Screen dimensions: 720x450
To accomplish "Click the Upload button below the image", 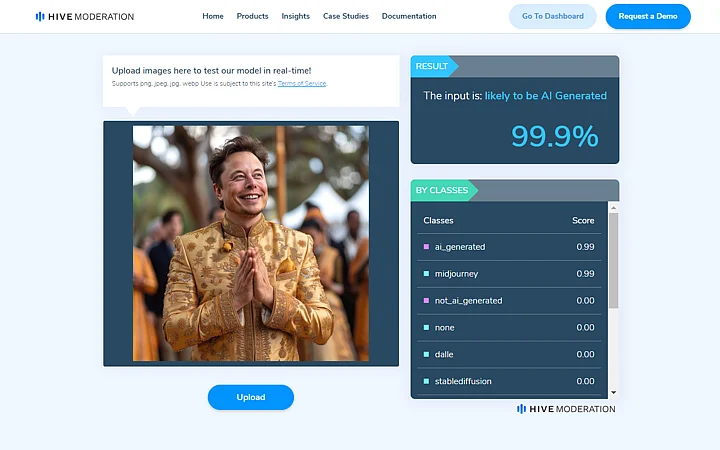I will coord(251,397).
